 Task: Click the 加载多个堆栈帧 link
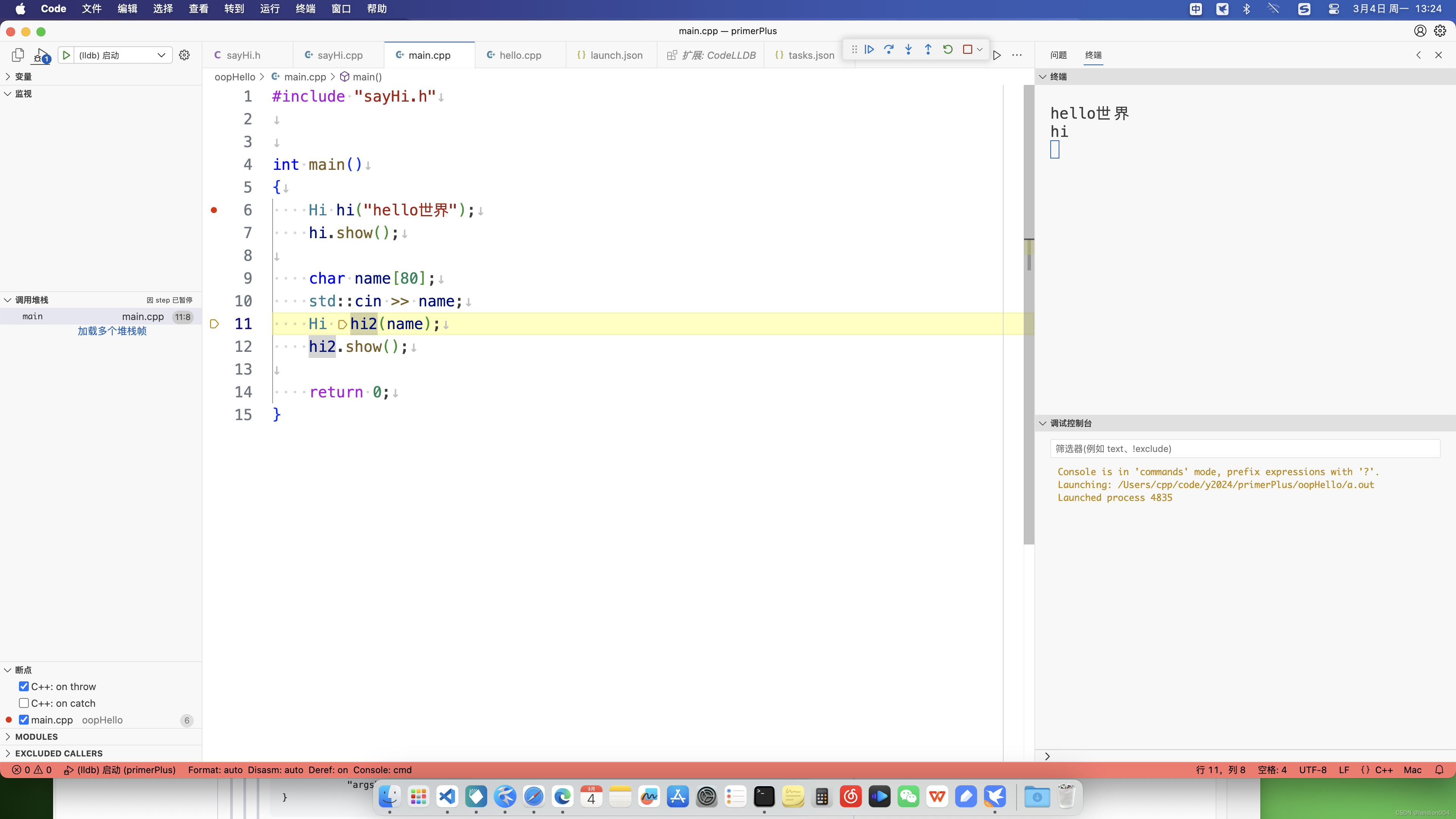[x=112, y=331]
